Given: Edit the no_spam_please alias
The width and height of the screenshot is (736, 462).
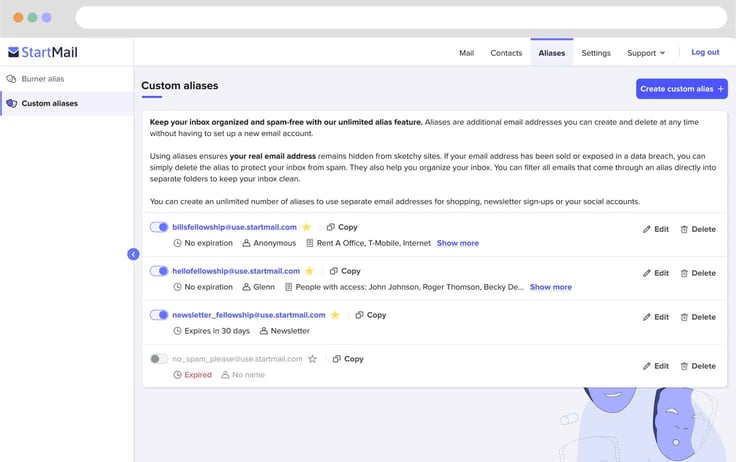Looking at the screenshot, I should coord(656,366).
